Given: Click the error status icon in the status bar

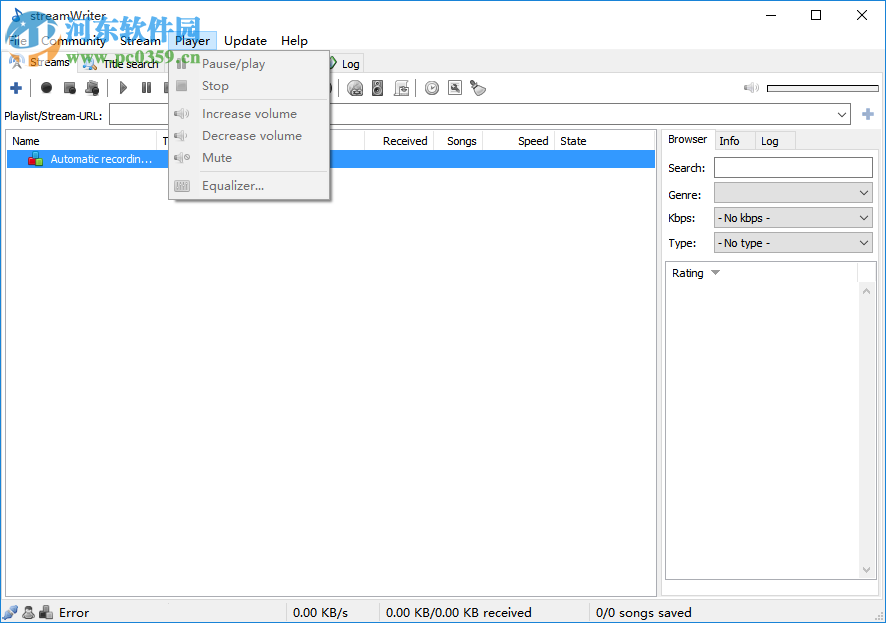Looking at the screenshot, I should [x=10, y=612].
